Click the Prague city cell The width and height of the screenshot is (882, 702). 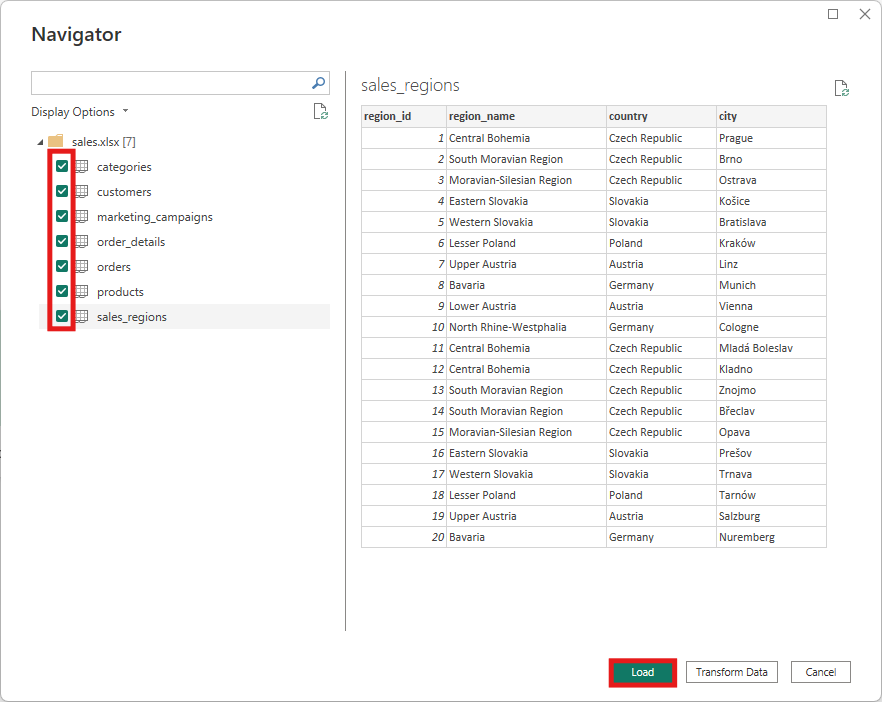coord(771,138)
